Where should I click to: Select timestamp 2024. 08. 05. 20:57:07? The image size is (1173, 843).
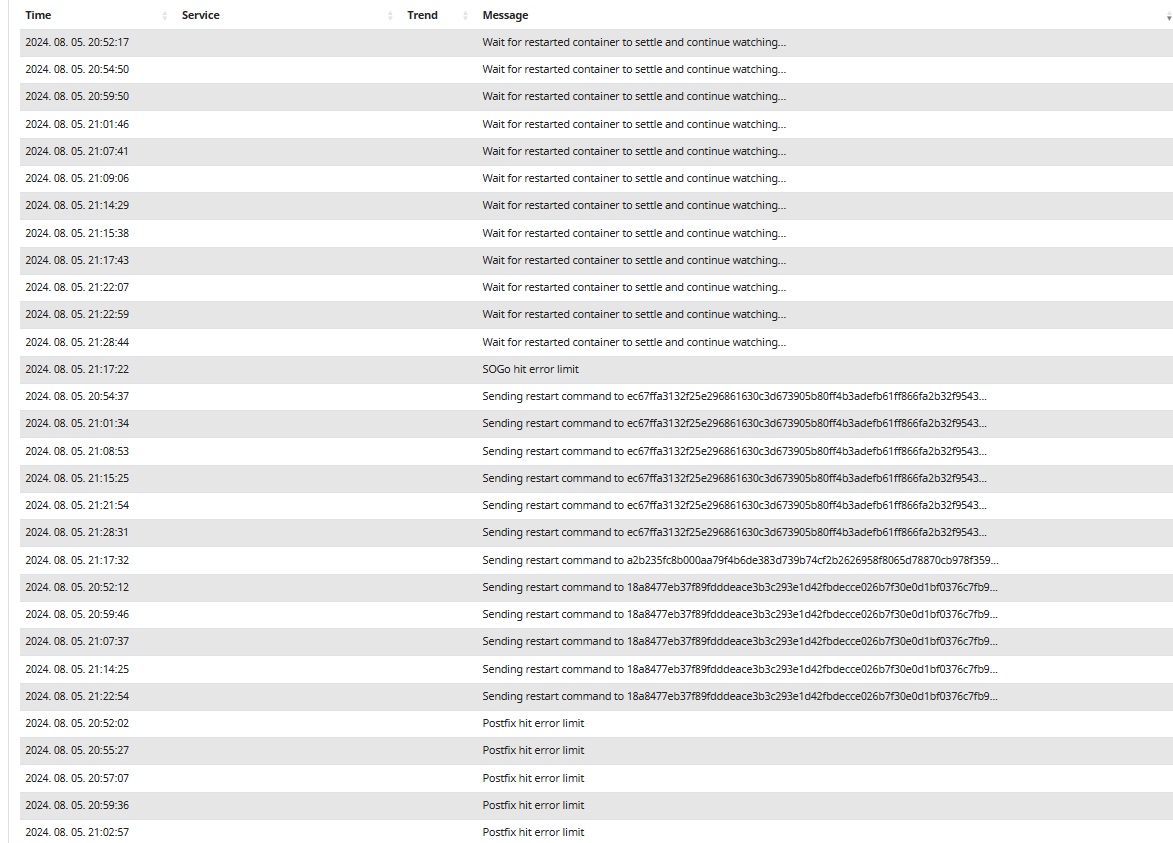77,779
